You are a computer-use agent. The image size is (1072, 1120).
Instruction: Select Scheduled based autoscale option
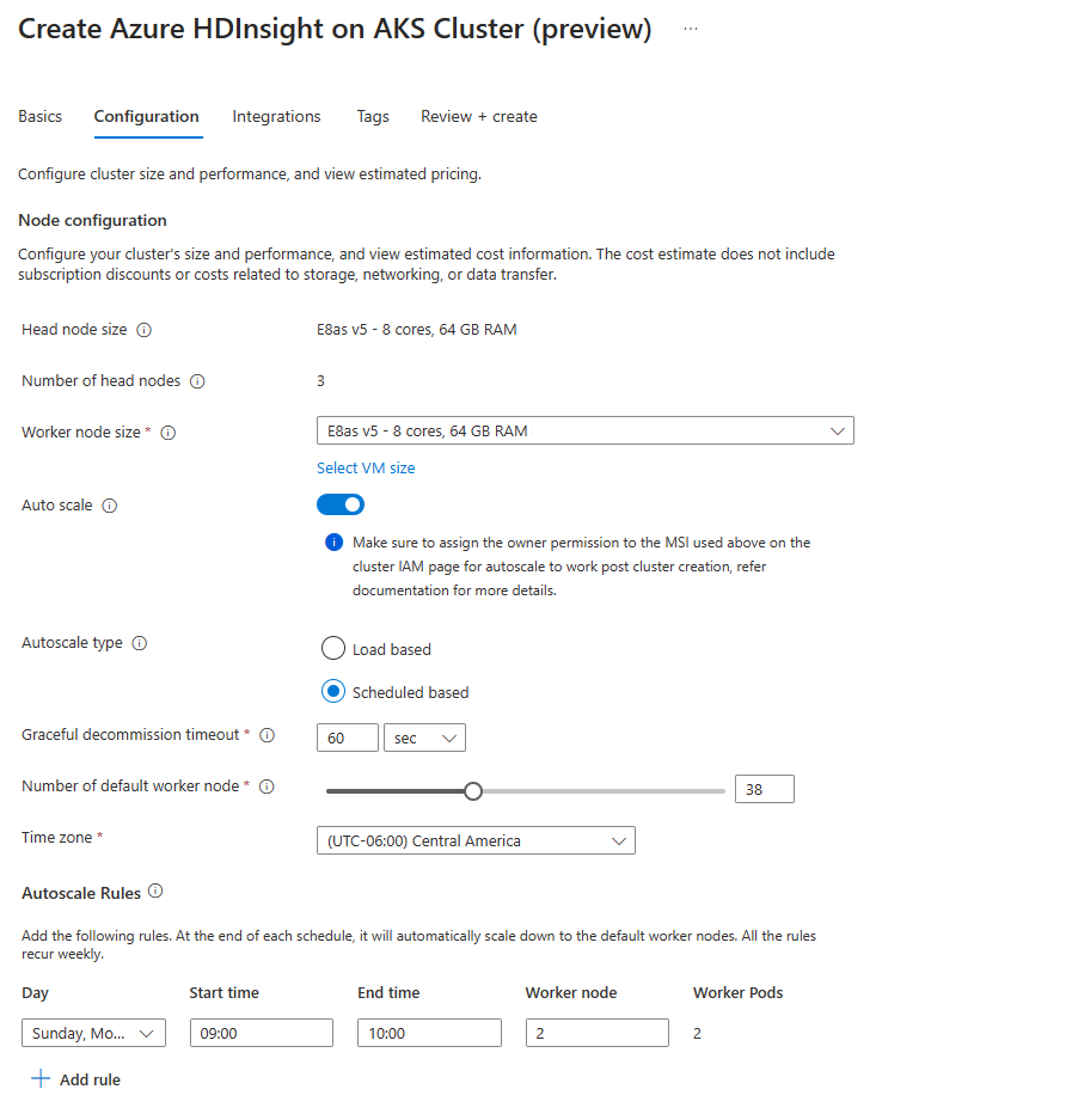point(333,691)
